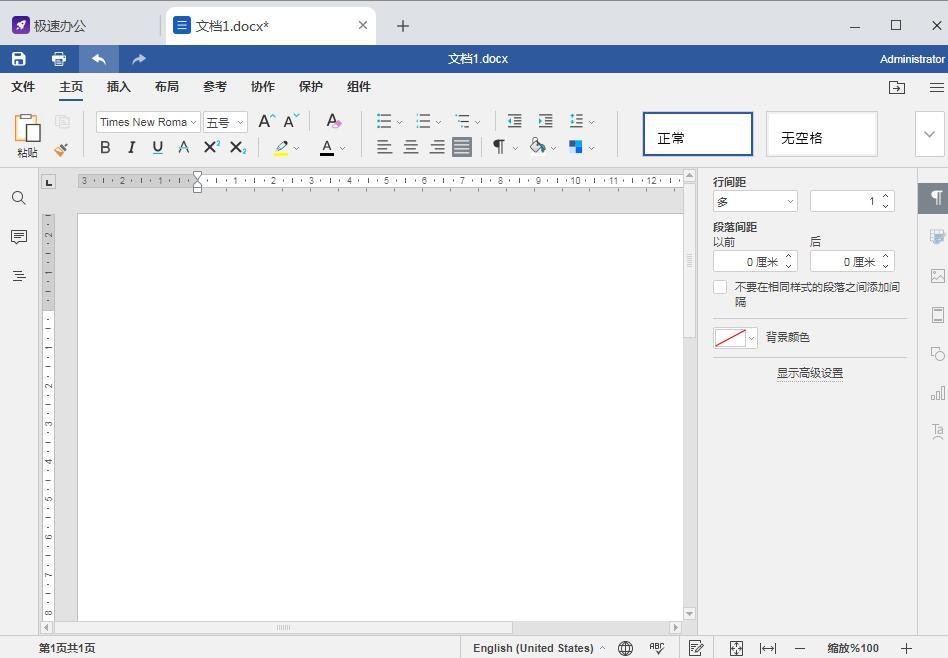Set document language with globe icon
Image resolution: width=948 pixels, height=658 pixels.
tap(625, 648)
